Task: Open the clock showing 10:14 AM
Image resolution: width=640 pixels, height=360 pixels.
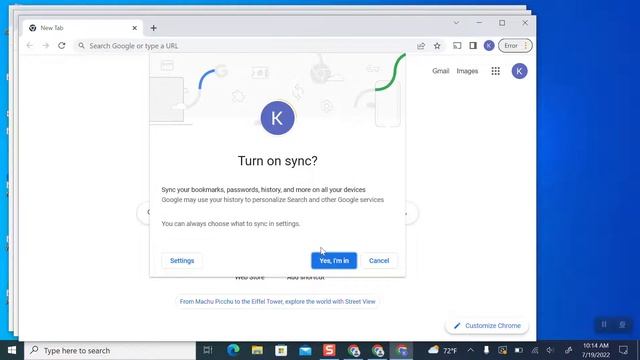Action: 596,350
